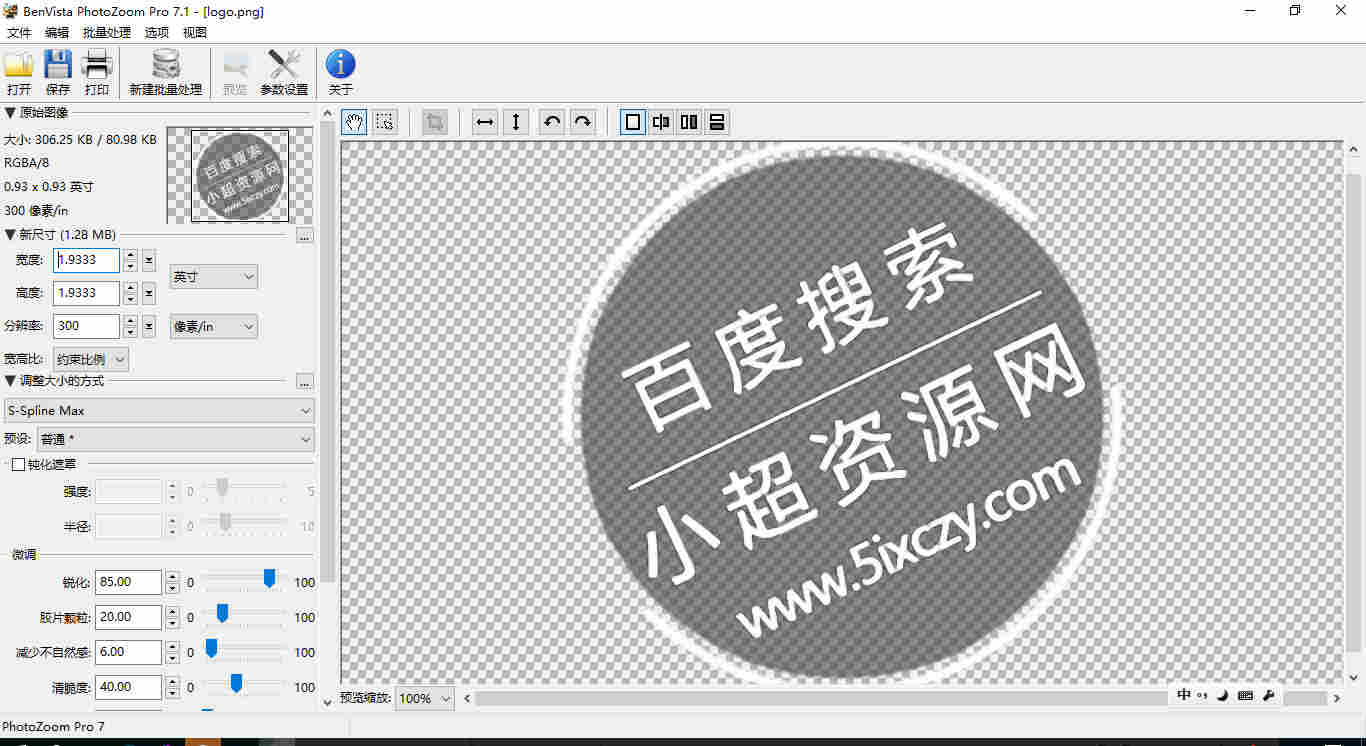Image resolution: width=1366 pixels, height=746 pixels.
Task: Open the 编辑 menu
Action: tap(57, 32)
